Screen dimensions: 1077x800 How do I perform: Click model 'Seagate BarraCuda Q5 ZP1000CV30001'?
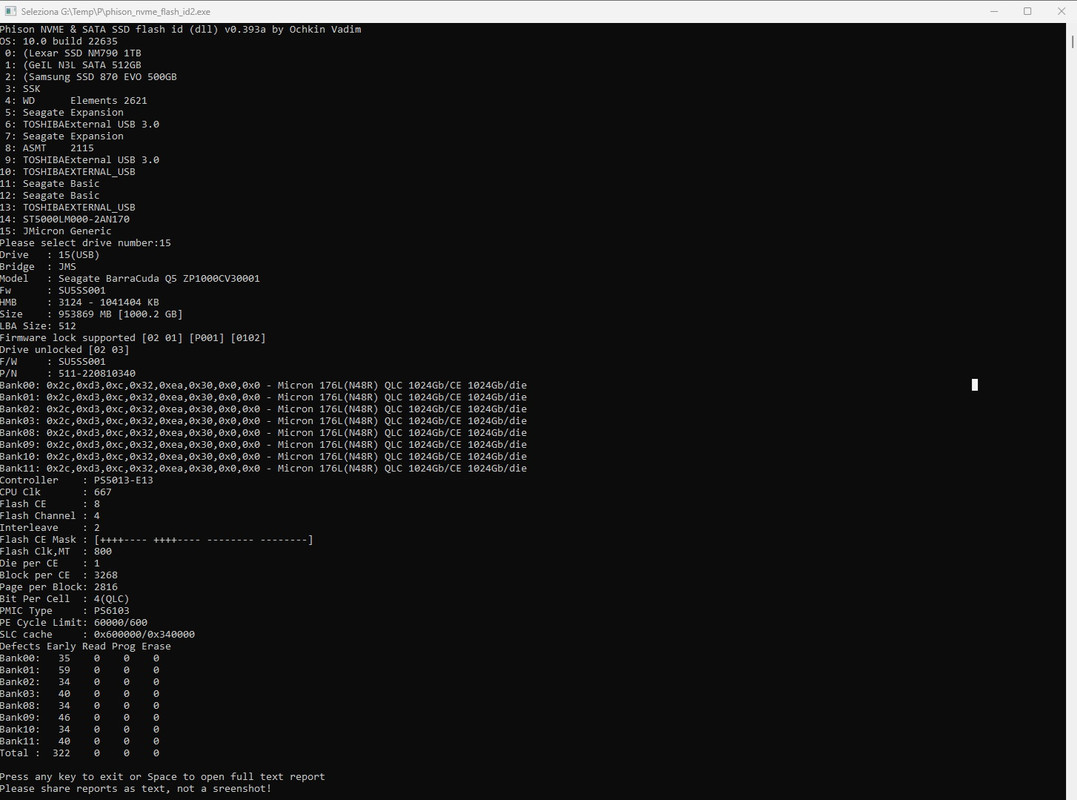pos(159,278)
